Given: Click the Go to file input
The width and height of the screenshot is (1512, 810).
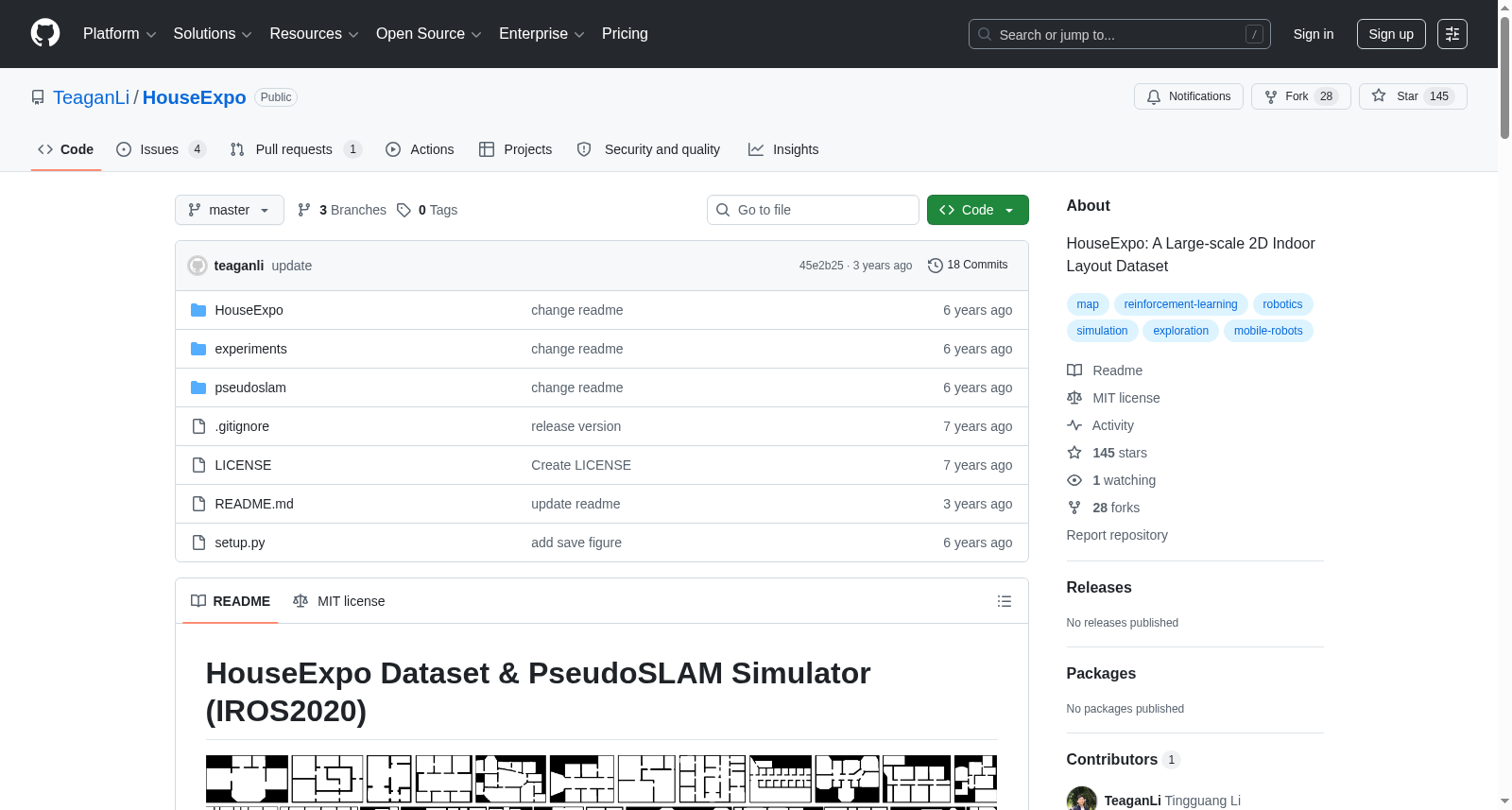Looking at the screenshot, I should (x=813, y=210).
